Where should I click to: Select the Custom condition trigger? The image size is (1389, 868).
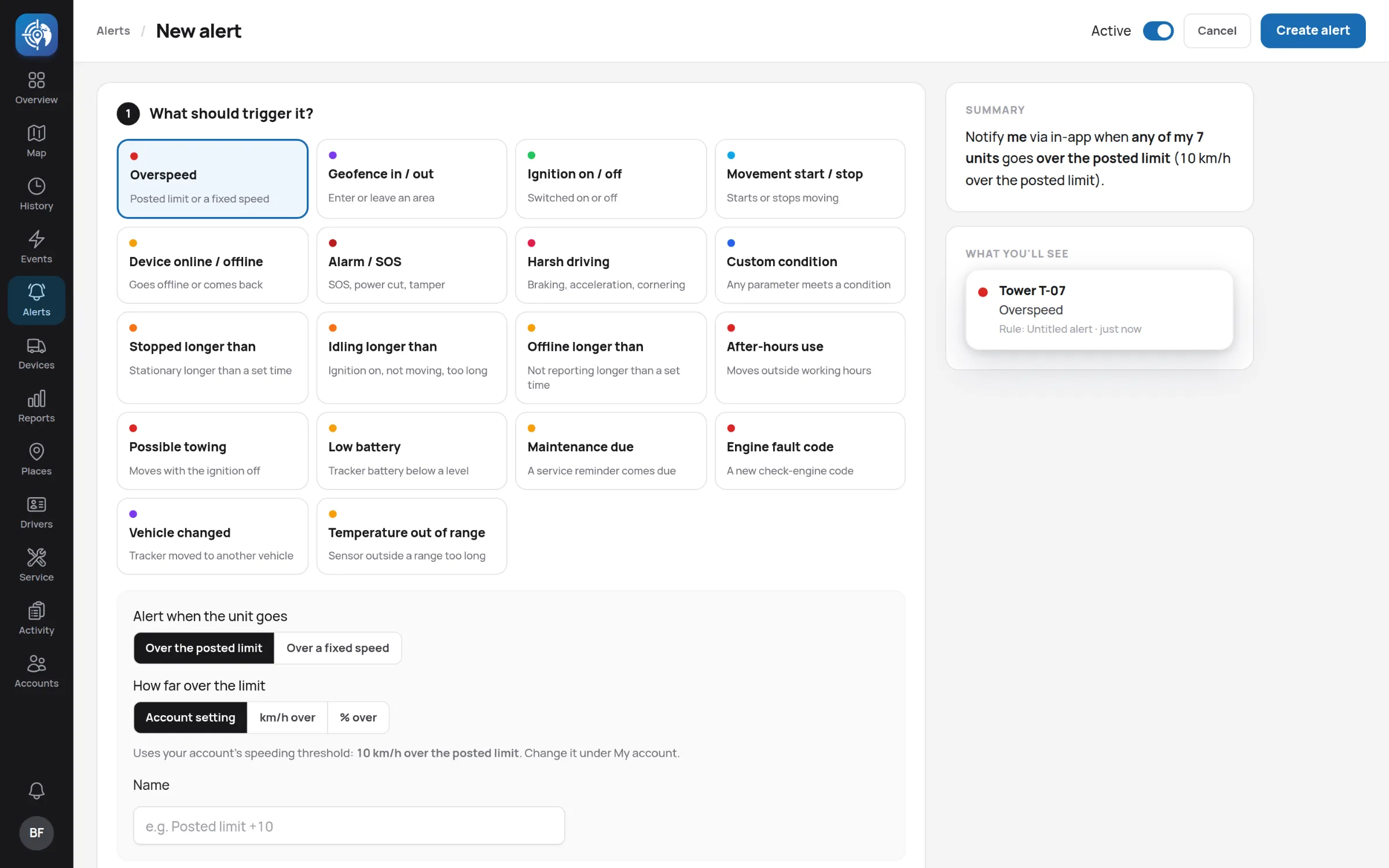[810, 265]
